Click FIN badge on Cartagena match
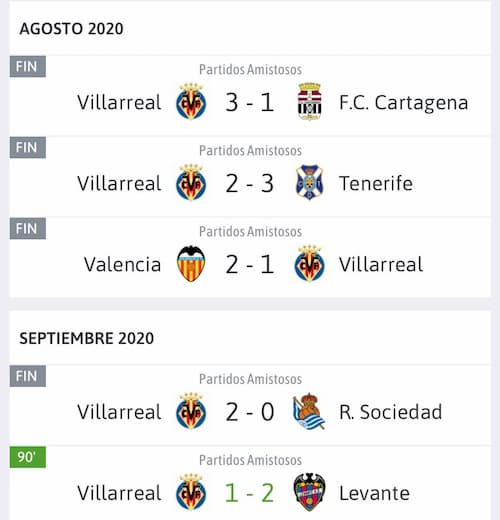Screen dimensions: 500x520 coord(28,66)
